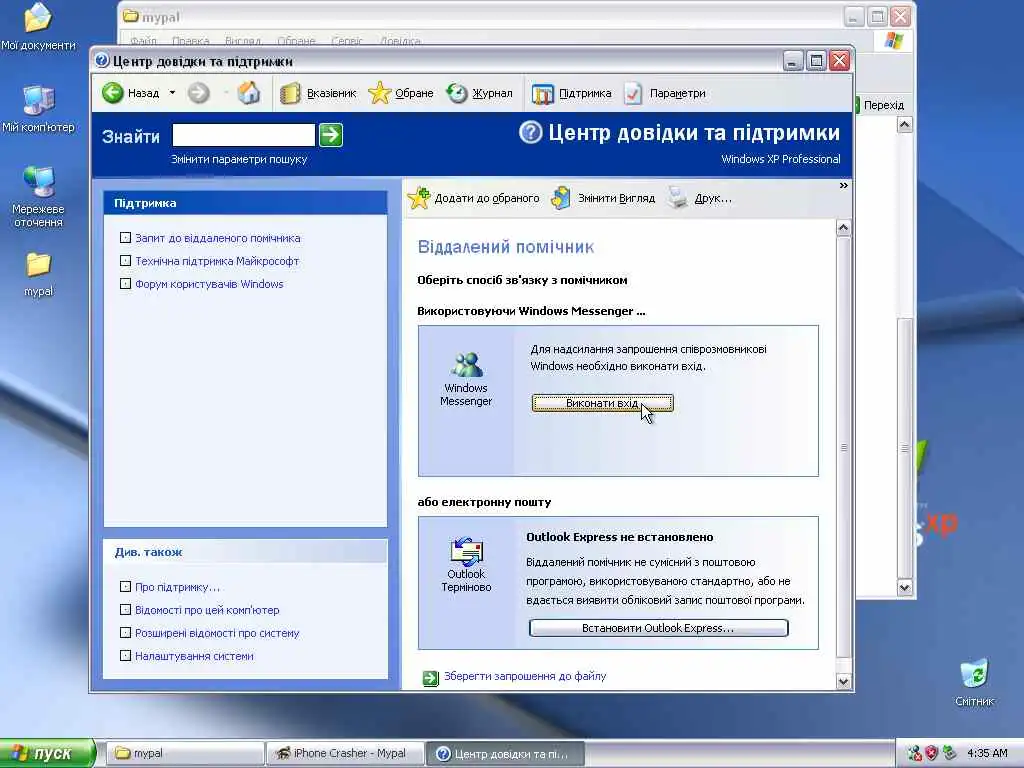Click the network connection tray icon

coord(914,754)
